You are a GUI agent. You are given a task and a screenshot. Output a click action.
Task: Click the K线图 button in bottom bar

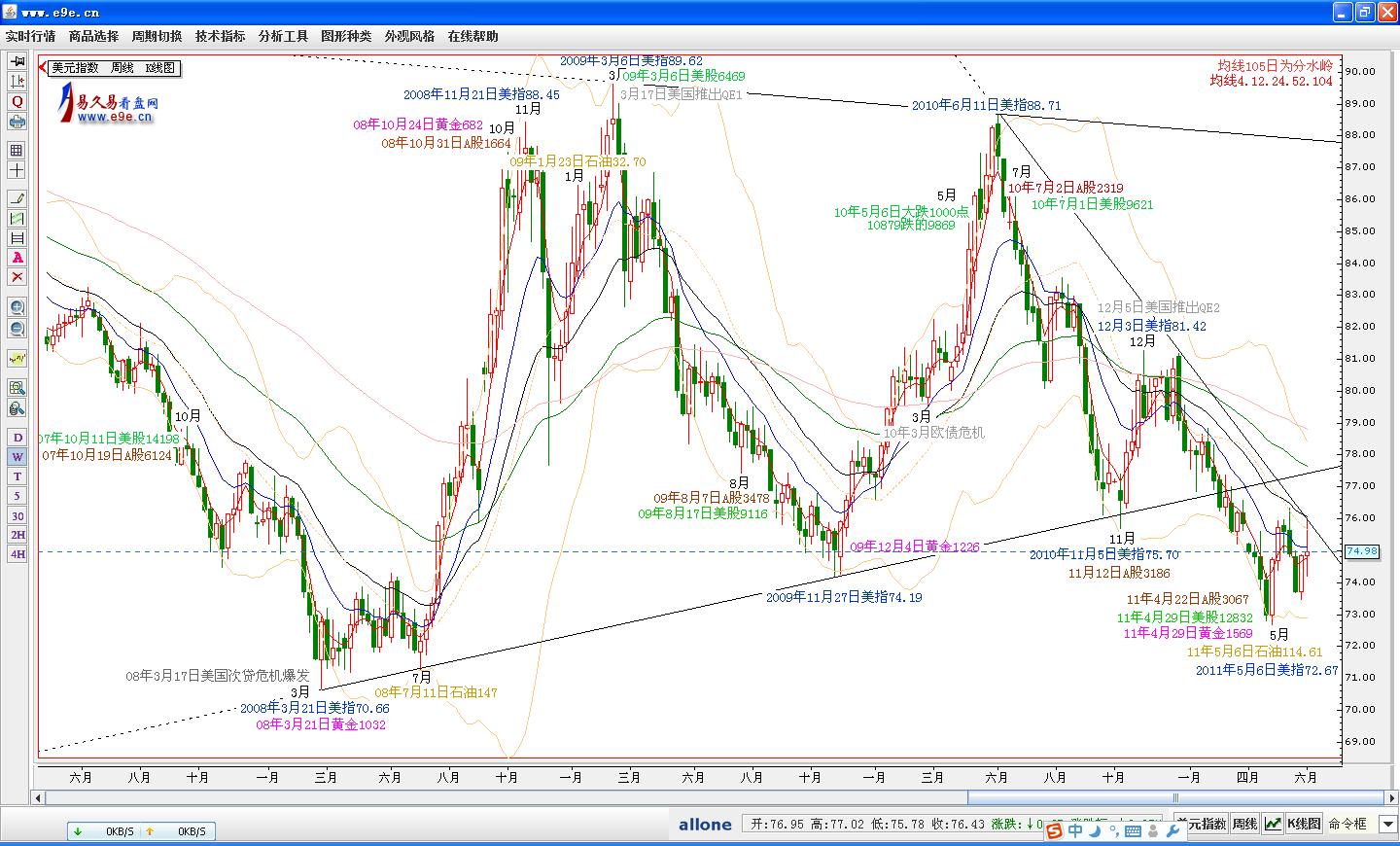1305,824
